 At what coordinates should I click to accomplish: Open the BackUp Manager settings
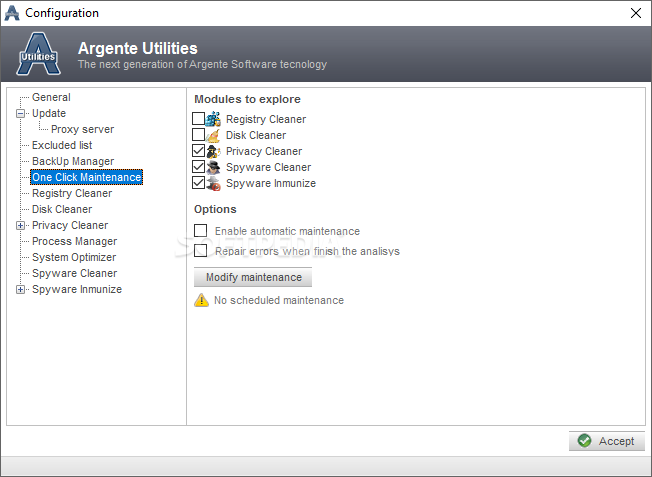pos(73,161)
